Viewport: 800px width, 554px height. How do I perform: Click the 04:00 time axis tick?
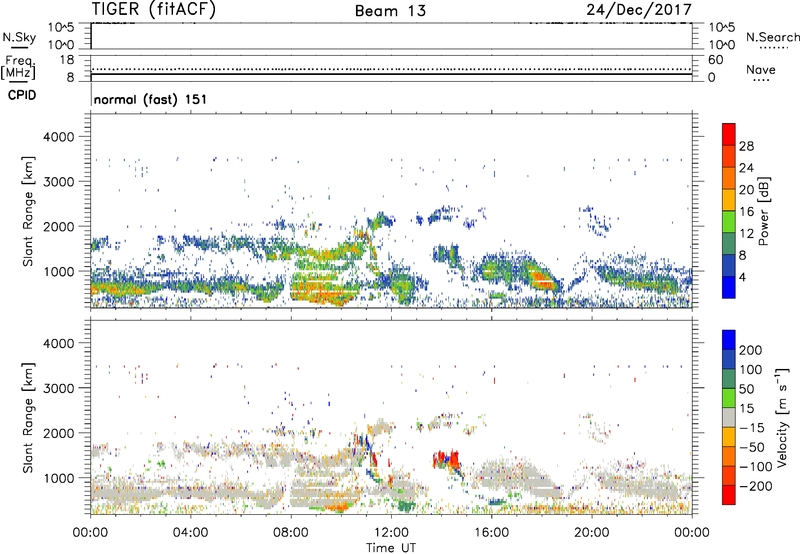pyautogui.click(x=191, y=533)
